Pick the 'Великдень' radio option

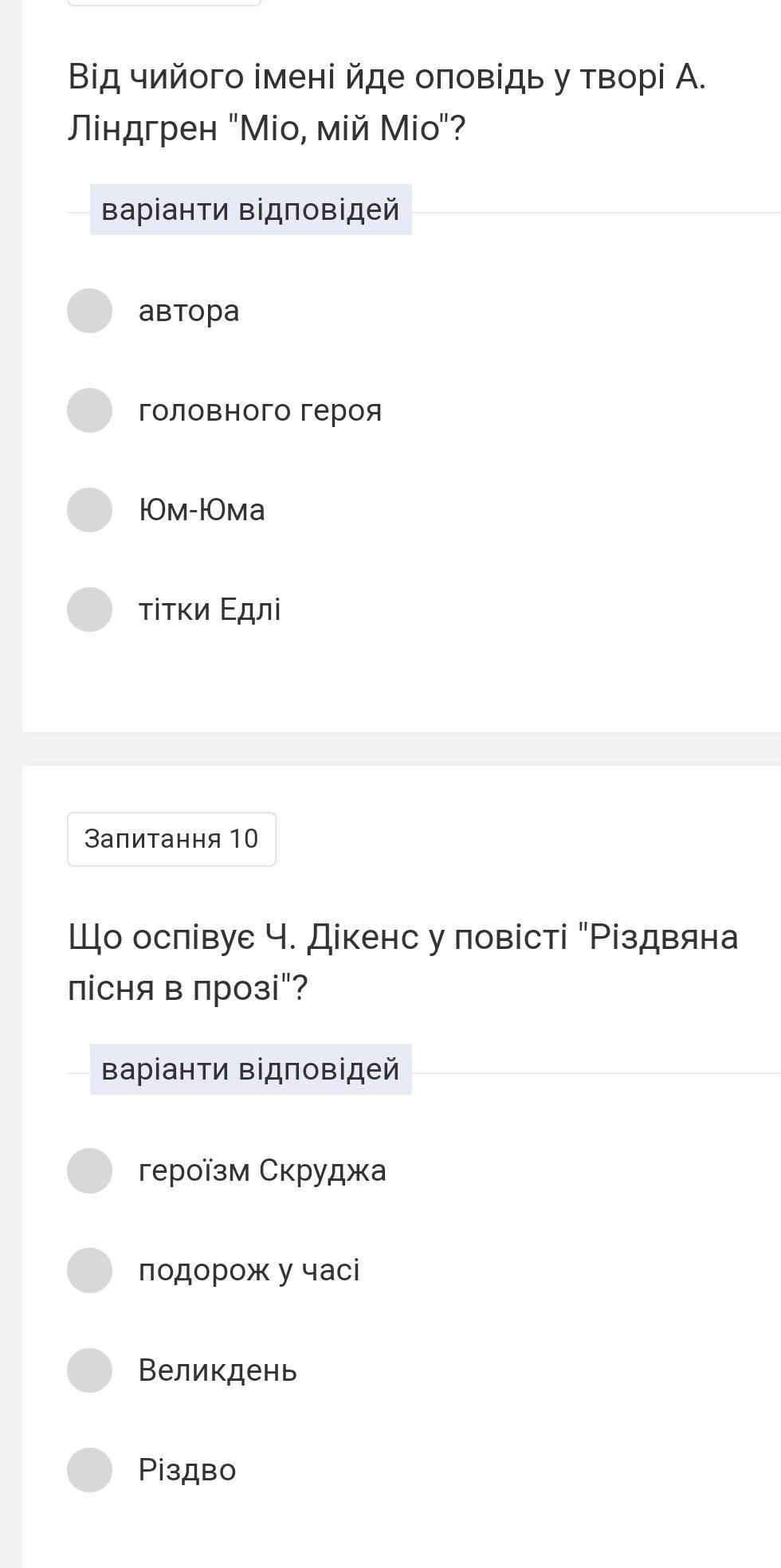click(89, 1370)
